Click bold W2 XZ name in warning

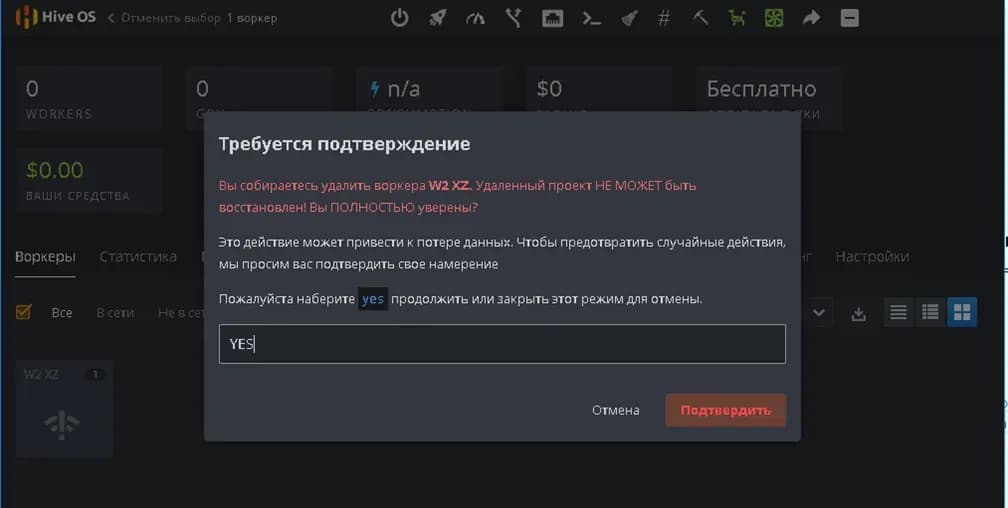450,186
